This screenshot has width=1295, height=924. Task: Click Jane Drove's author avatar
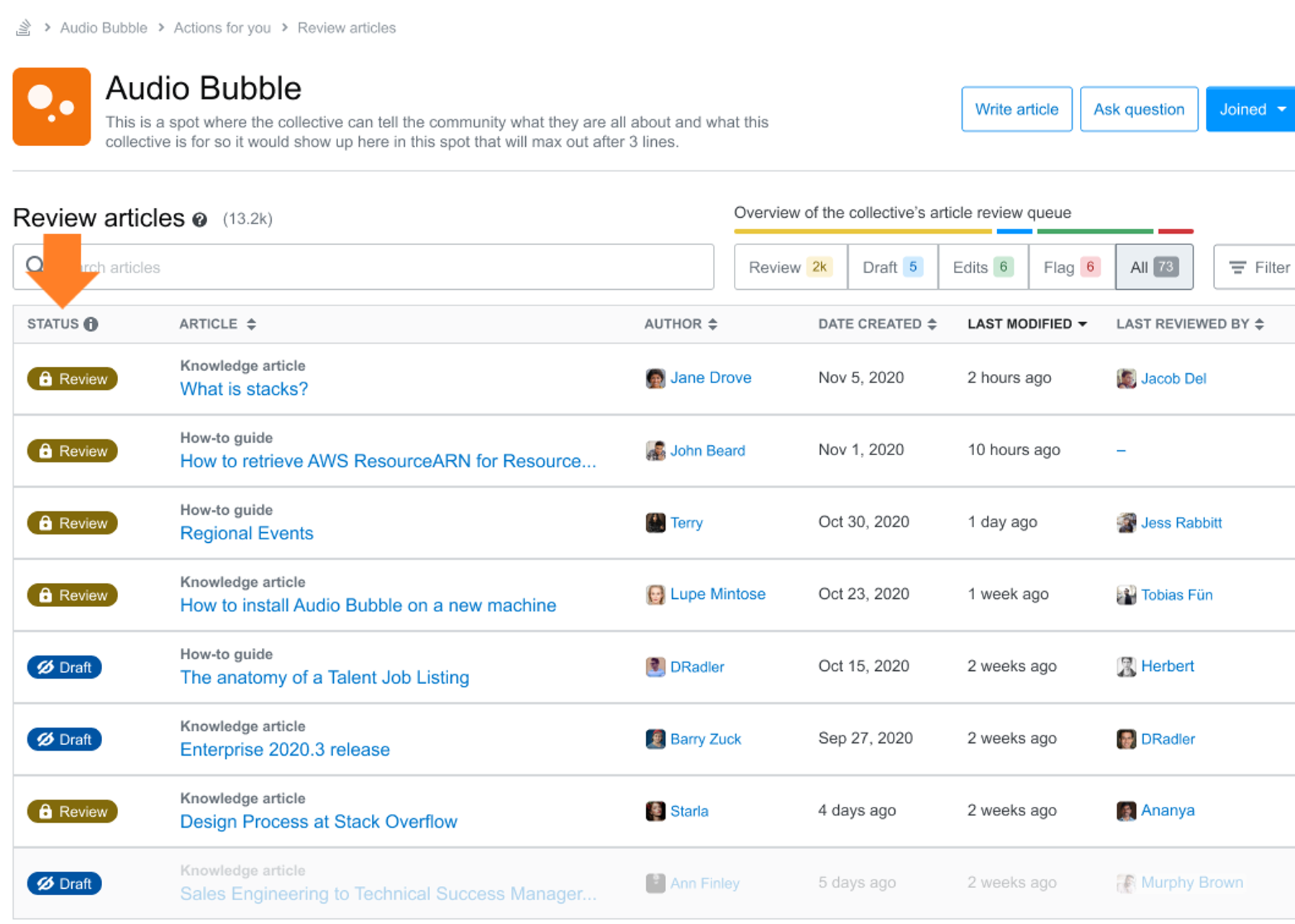coord(655,378)
